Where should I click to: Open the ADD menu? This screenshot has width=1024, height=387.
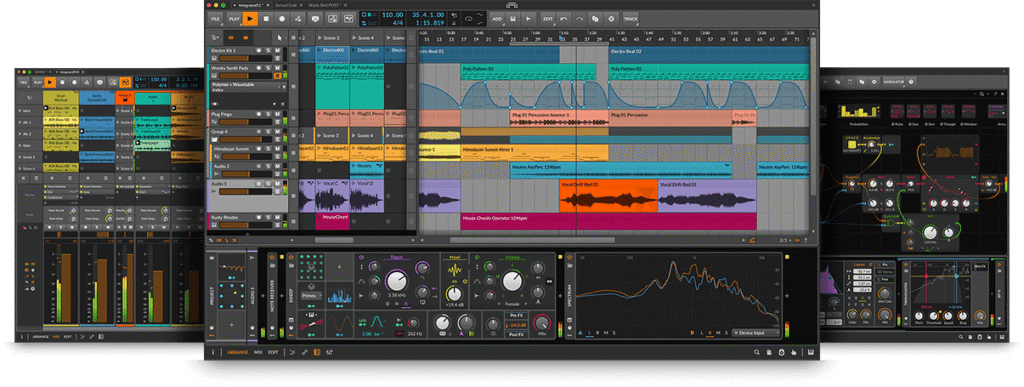[497, 18]
